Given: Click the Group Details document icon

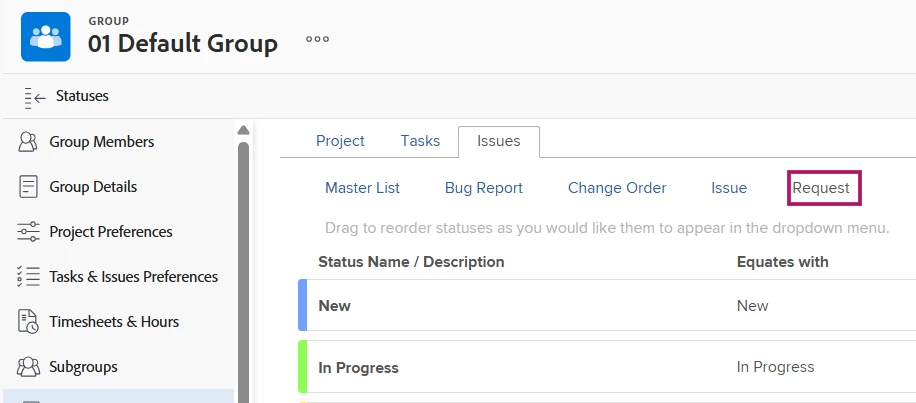Looking at the screenshot, I should [28, 187].
